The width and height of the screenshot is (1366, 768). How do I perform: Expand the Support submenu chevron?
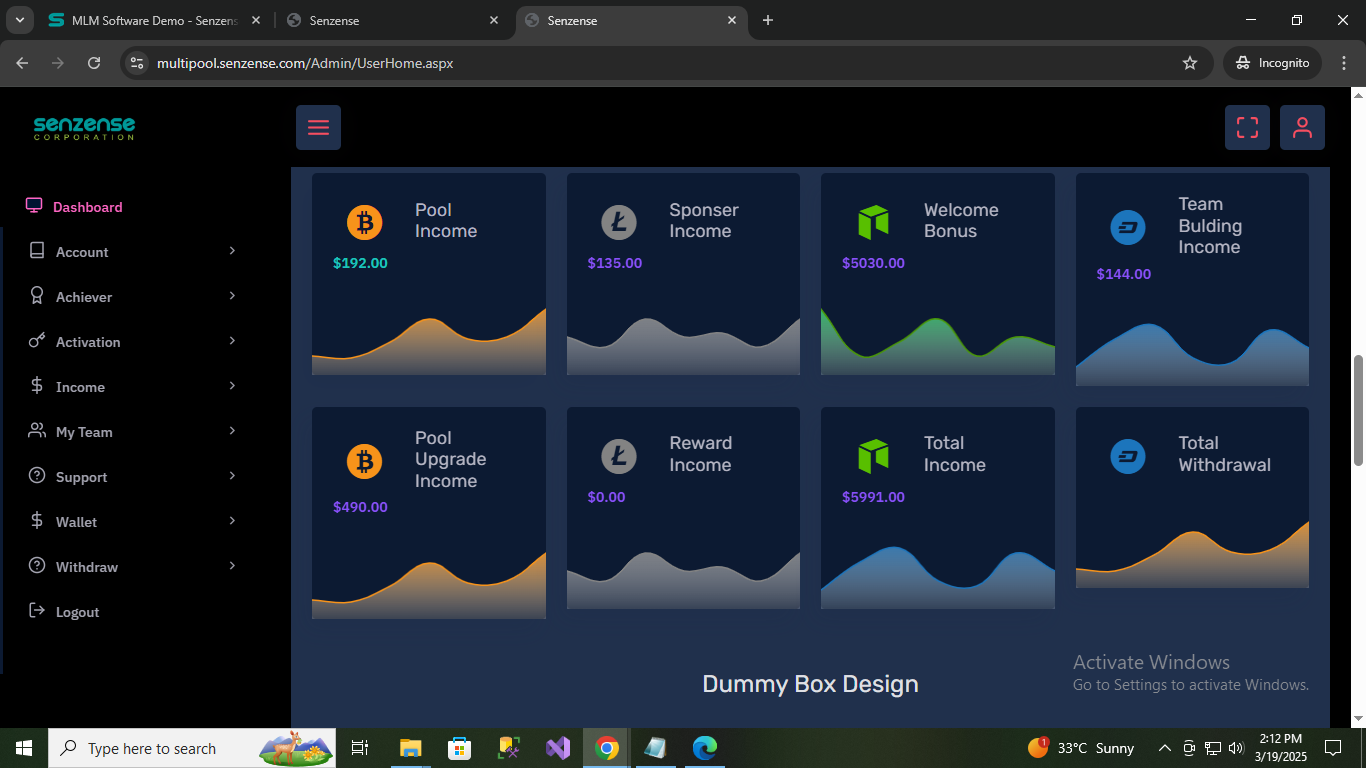pos(232,476)
